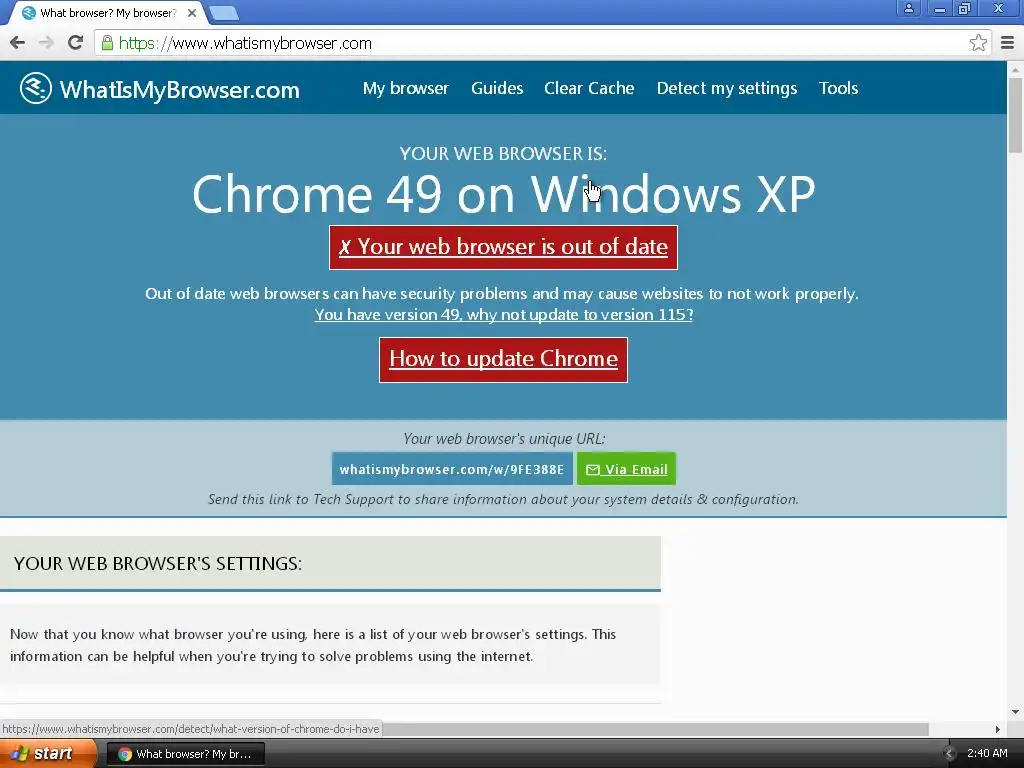Click the green padlock security icon
Screen dimensions: 1024x768
pyautogui.click(x=107, y=43)
